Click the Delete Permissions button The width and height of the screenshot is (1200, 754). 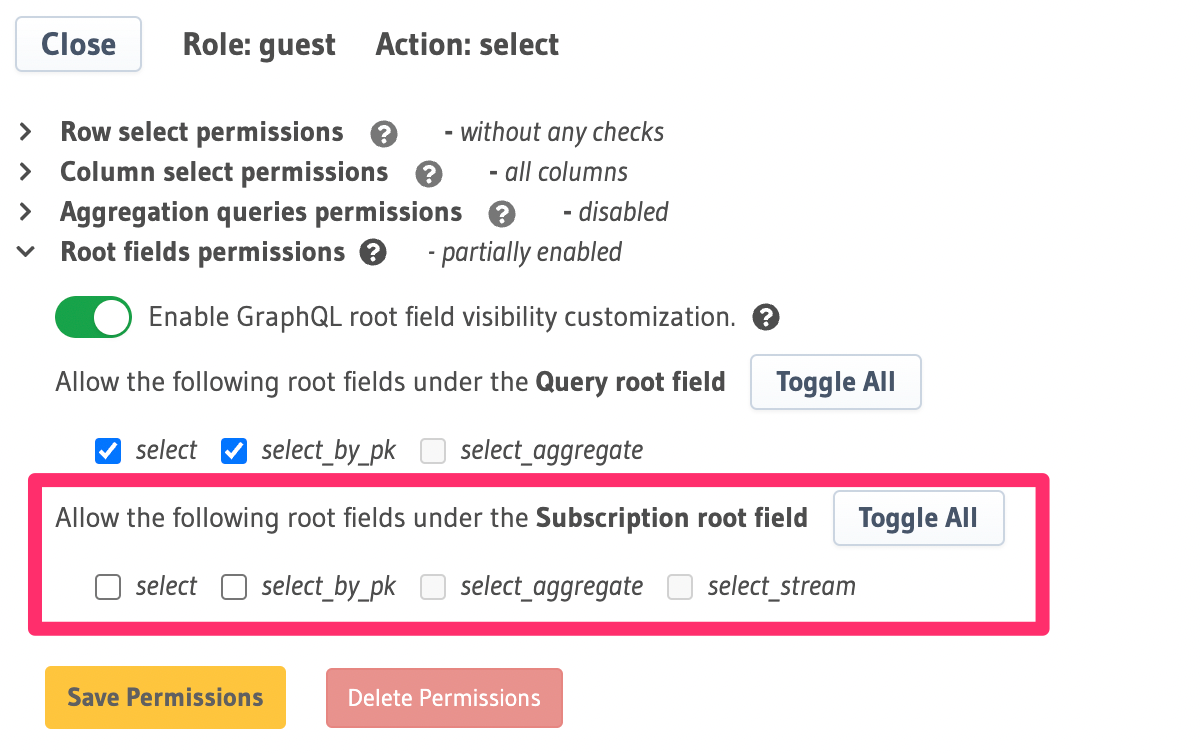444,697
